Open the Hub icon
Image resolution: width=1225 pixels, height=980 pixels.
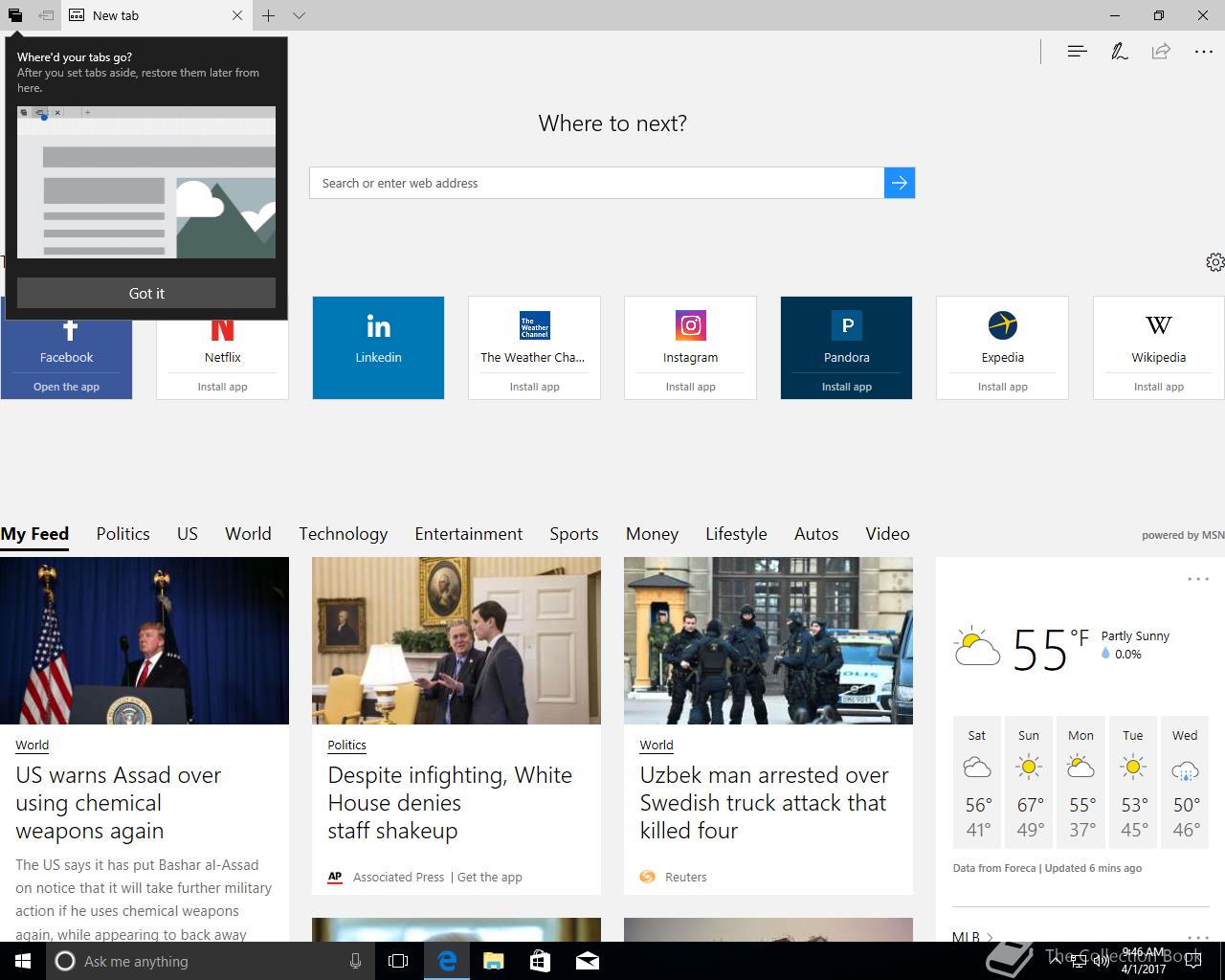pos(1077,51)
